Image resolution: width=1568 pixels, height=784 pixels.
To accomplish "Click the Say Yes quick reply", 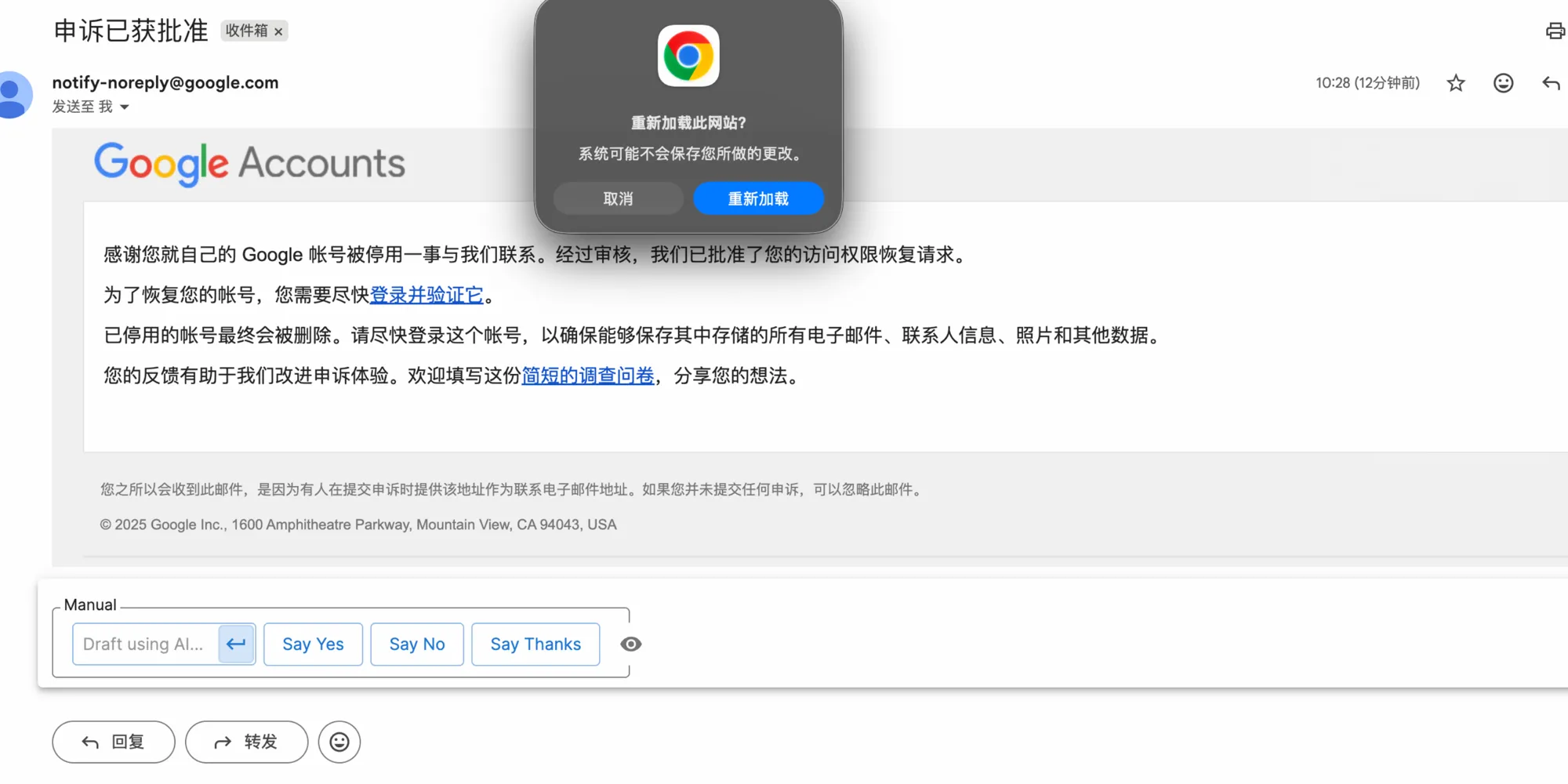I will pos(313,644).
